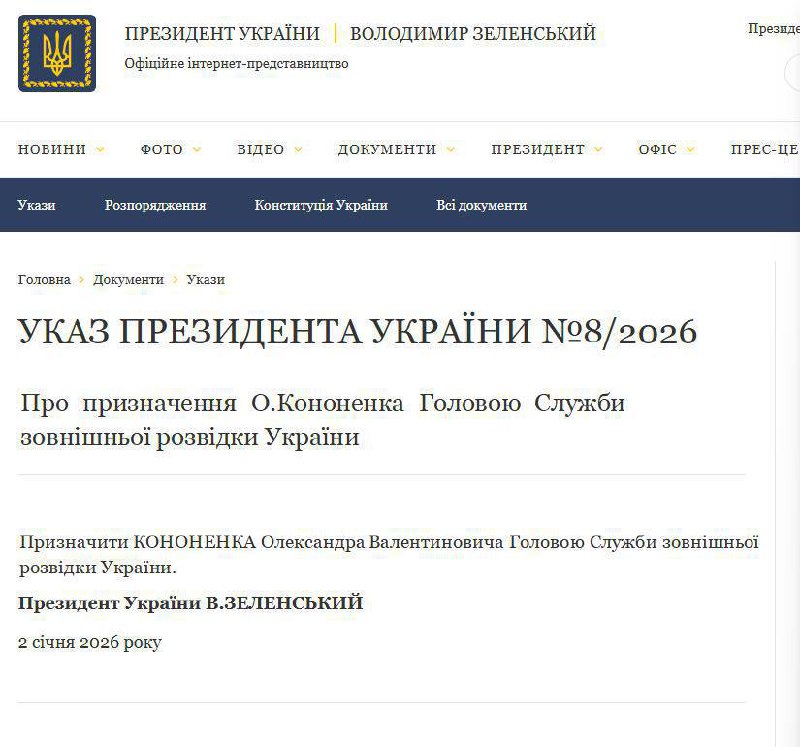Open the Конституція України tab

(320, 203)
